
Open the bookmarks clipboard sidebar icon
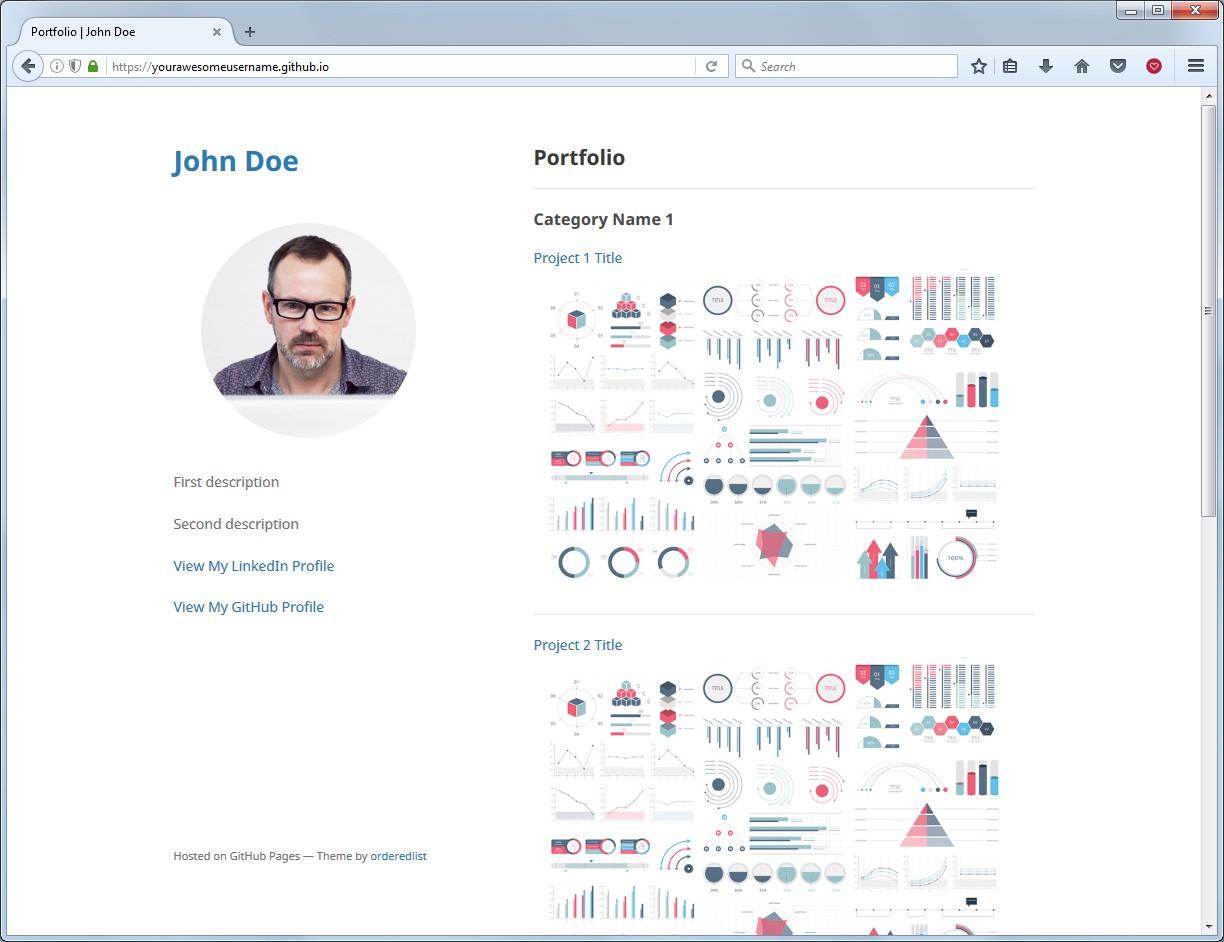pyautogui.click(x=1010, y=66)
